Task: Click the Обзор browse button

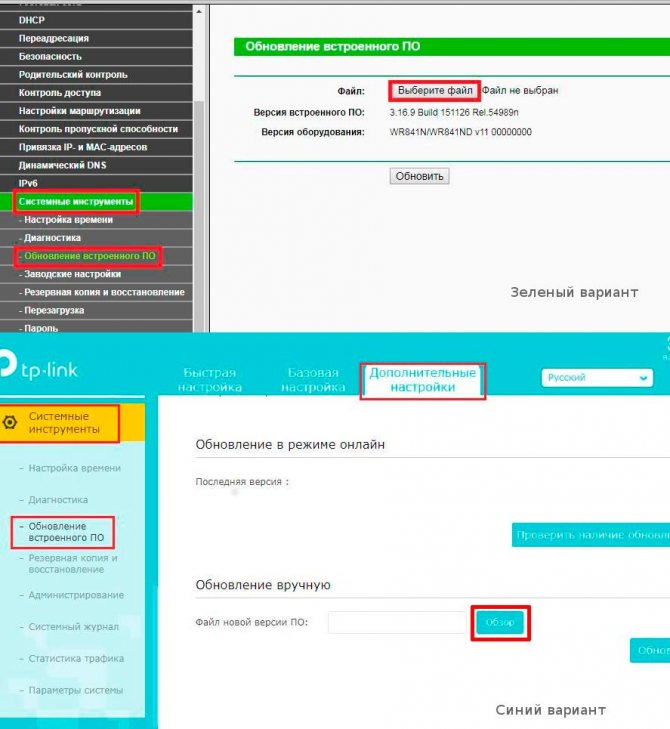Action: pos(500,623)
